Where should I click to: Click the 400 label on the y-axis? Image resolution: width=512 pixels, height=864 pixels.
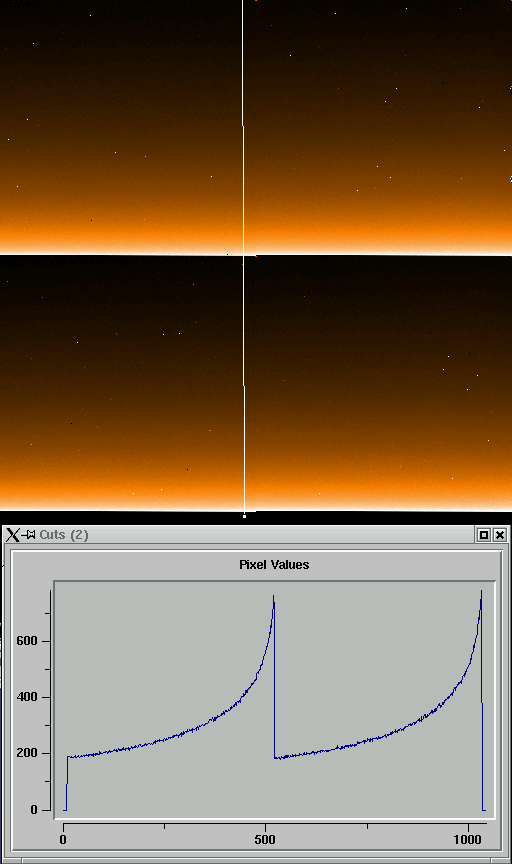26,697
